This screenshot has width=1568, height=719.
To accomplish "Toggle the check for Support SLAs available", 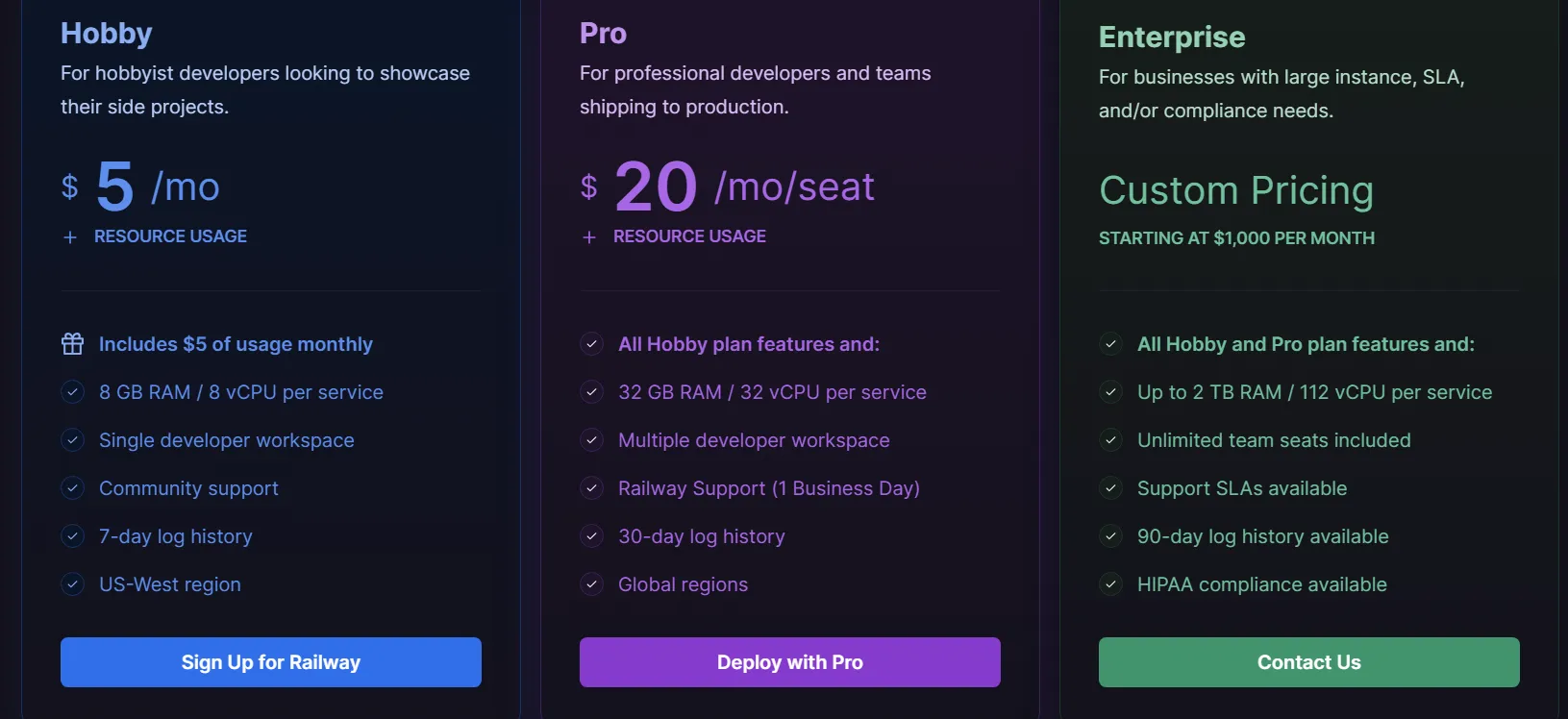I will click(x=1110, y=488).
